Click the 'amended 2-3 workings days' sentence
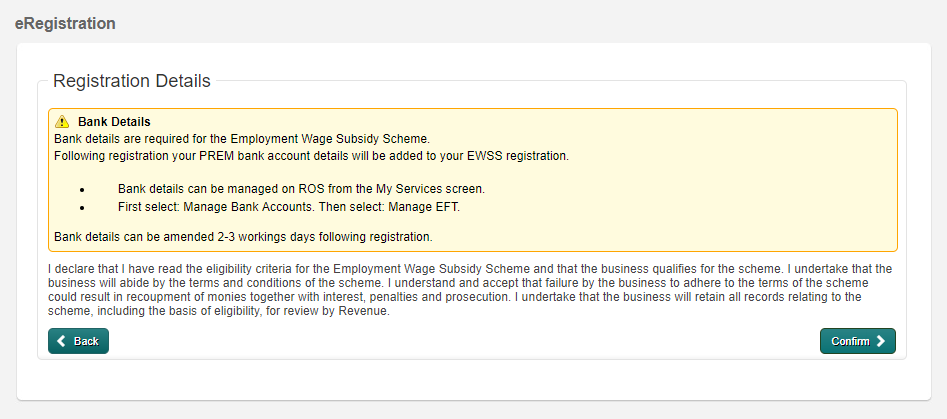Image resolution: width=947 pixels, height=419 pixels. [x=242, y=237]
